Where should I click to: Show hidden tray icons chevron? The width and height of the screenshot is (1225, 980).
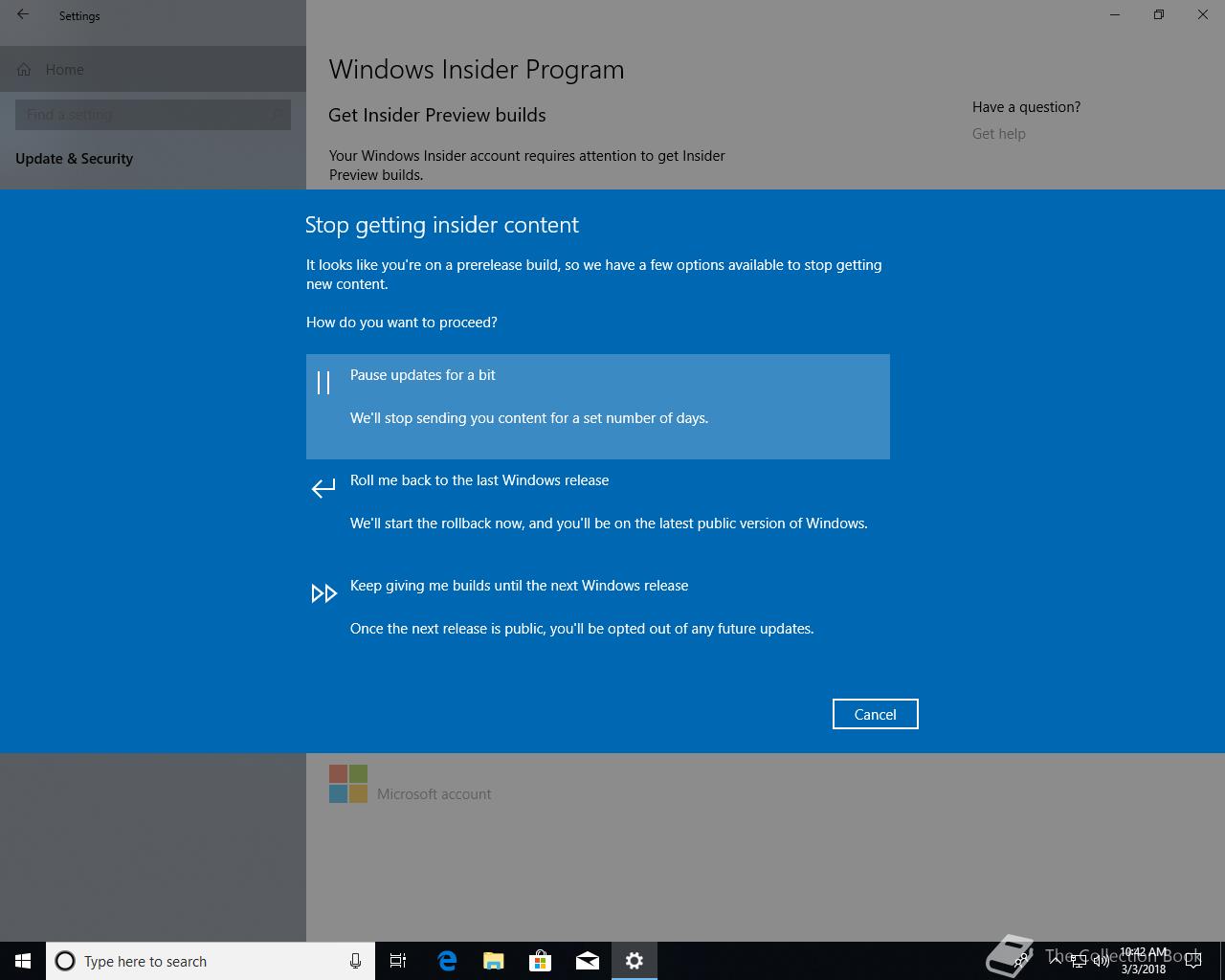click(x=1055, y=961)
